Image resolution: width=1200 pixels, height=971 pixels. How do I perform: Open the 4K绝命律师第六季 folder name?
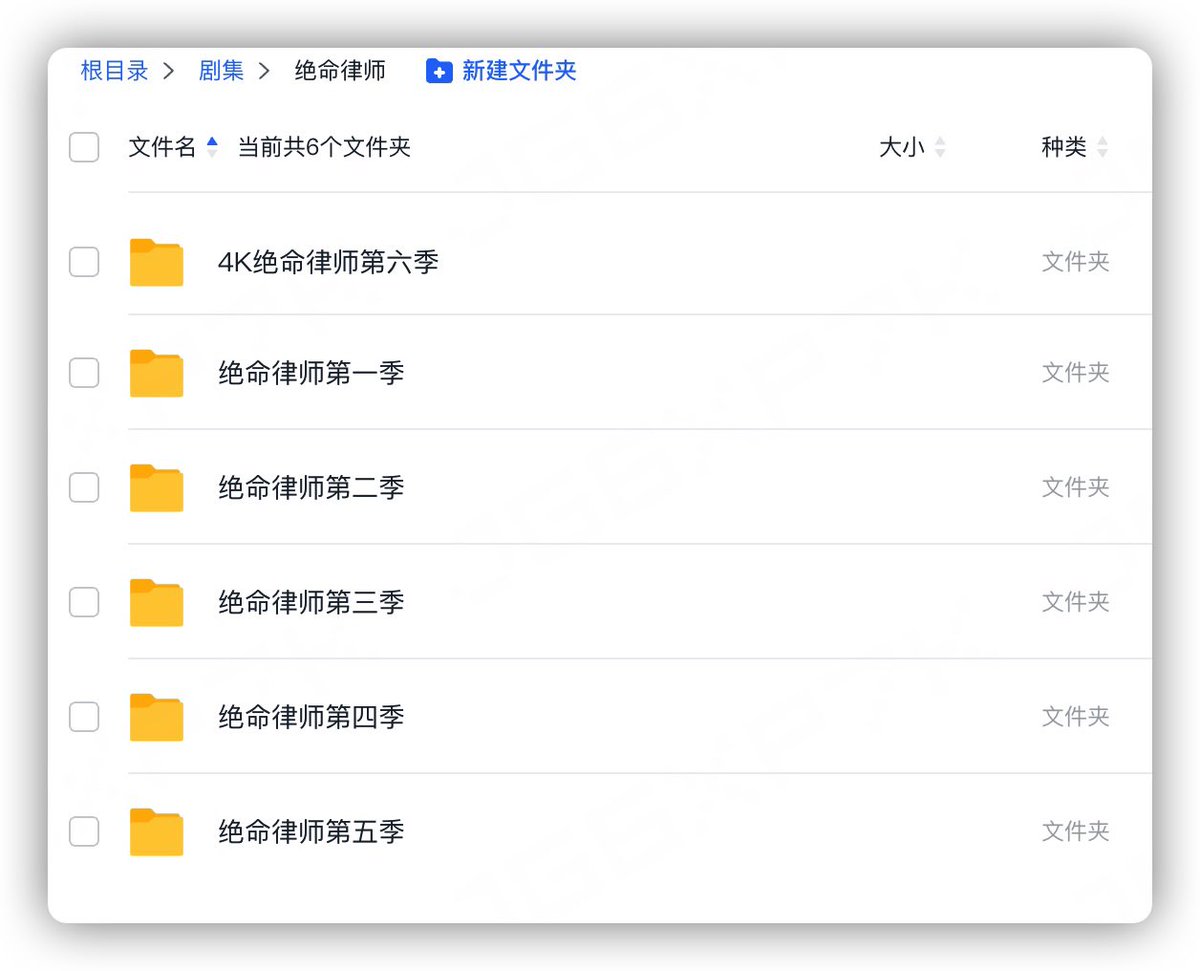tap(328, 262)
